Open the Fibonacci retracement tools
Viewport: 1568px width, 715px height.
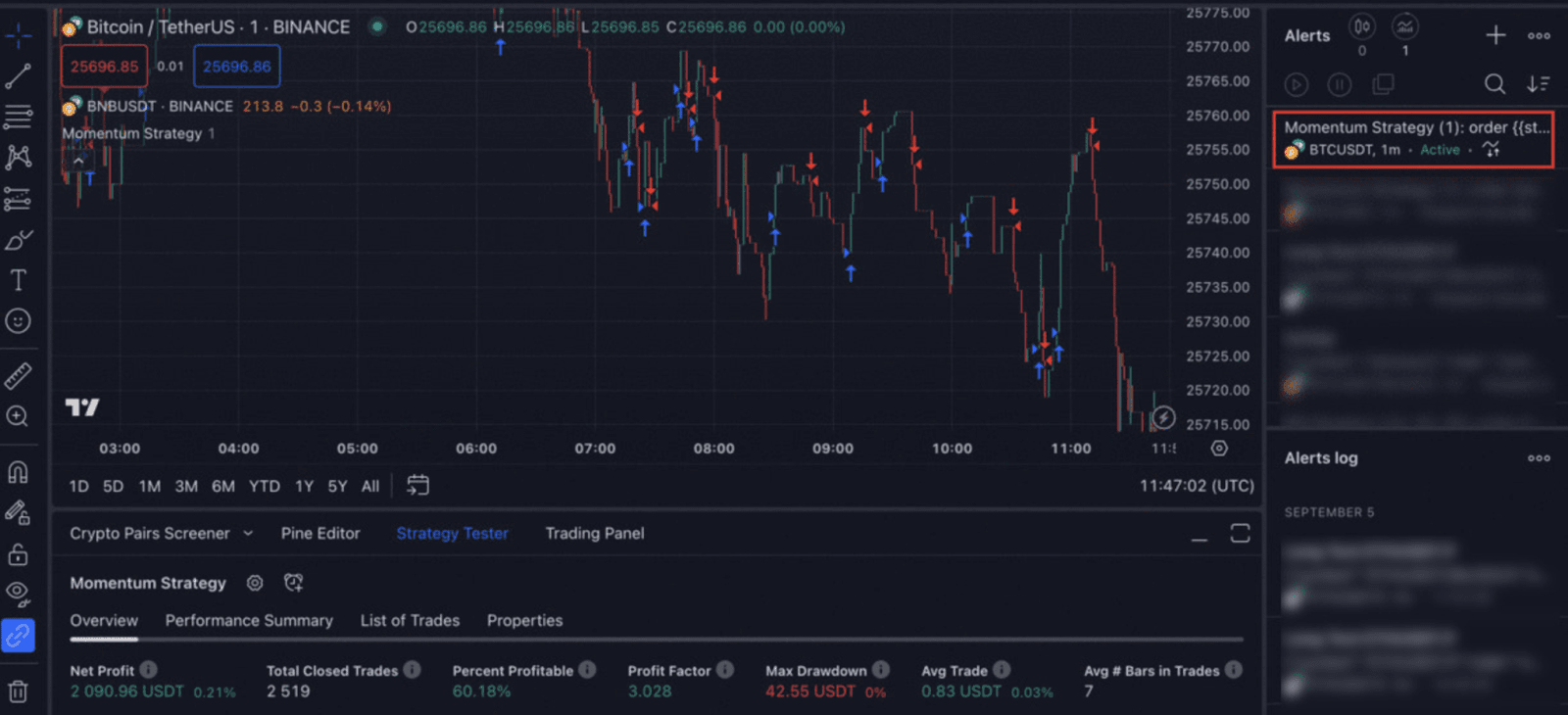pos(18,117)
